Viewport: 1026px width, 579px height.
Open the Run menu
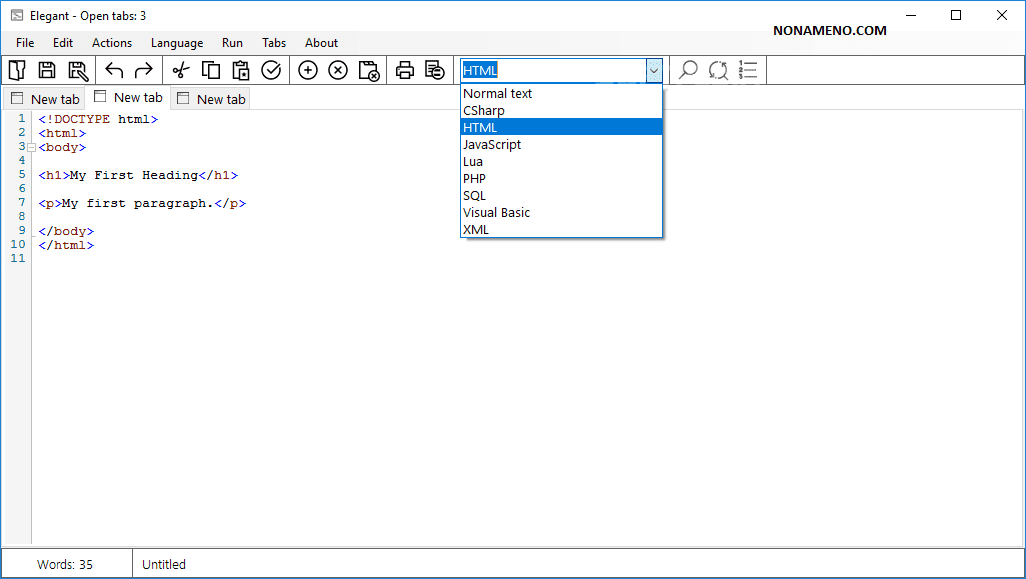[x=232, y=43]
